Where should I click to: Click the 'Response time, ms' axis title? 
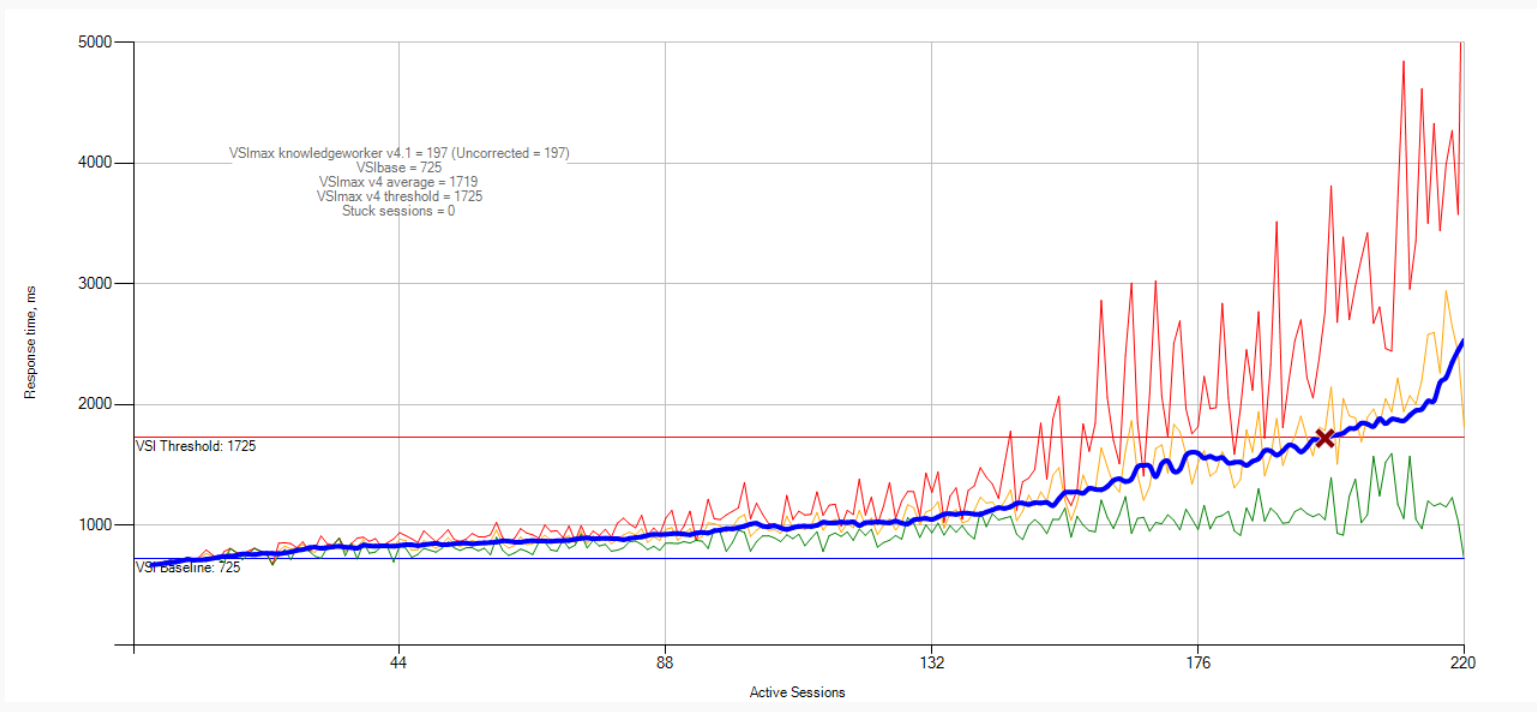[31, 343]
